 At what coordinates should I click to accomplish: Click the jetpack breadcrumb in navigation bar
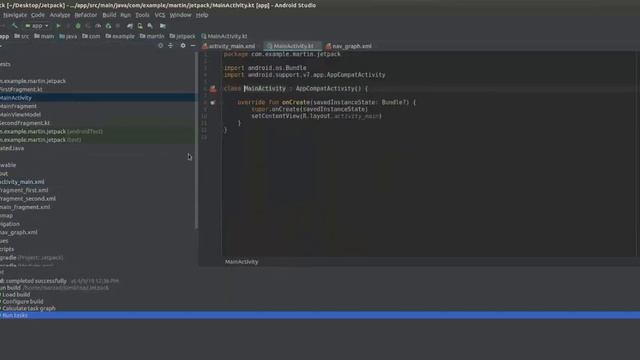(x=182, y=36)
